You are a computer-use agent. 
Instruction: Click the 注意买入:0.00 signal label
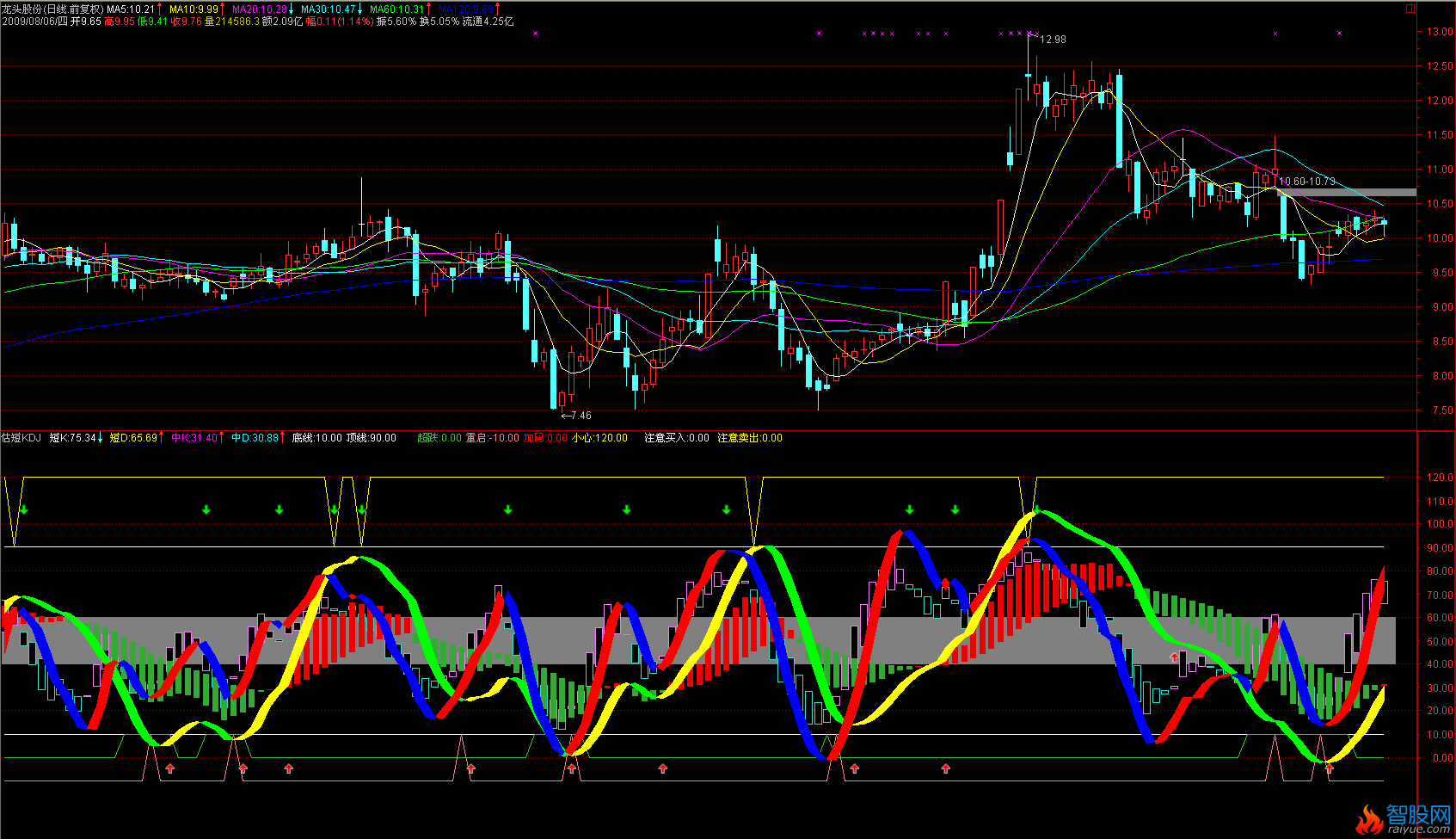(x=677, y=438)
